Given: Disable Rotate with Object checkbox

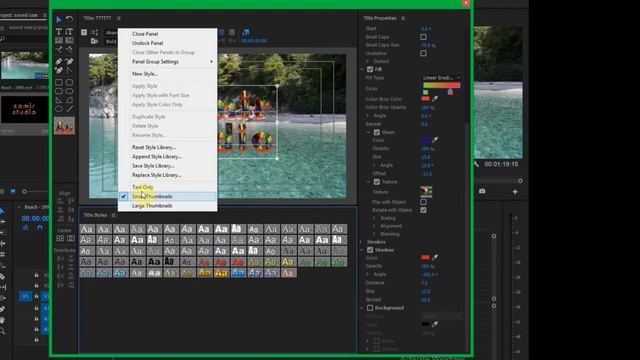Looking at the screenshot, I should coord(424,210).
